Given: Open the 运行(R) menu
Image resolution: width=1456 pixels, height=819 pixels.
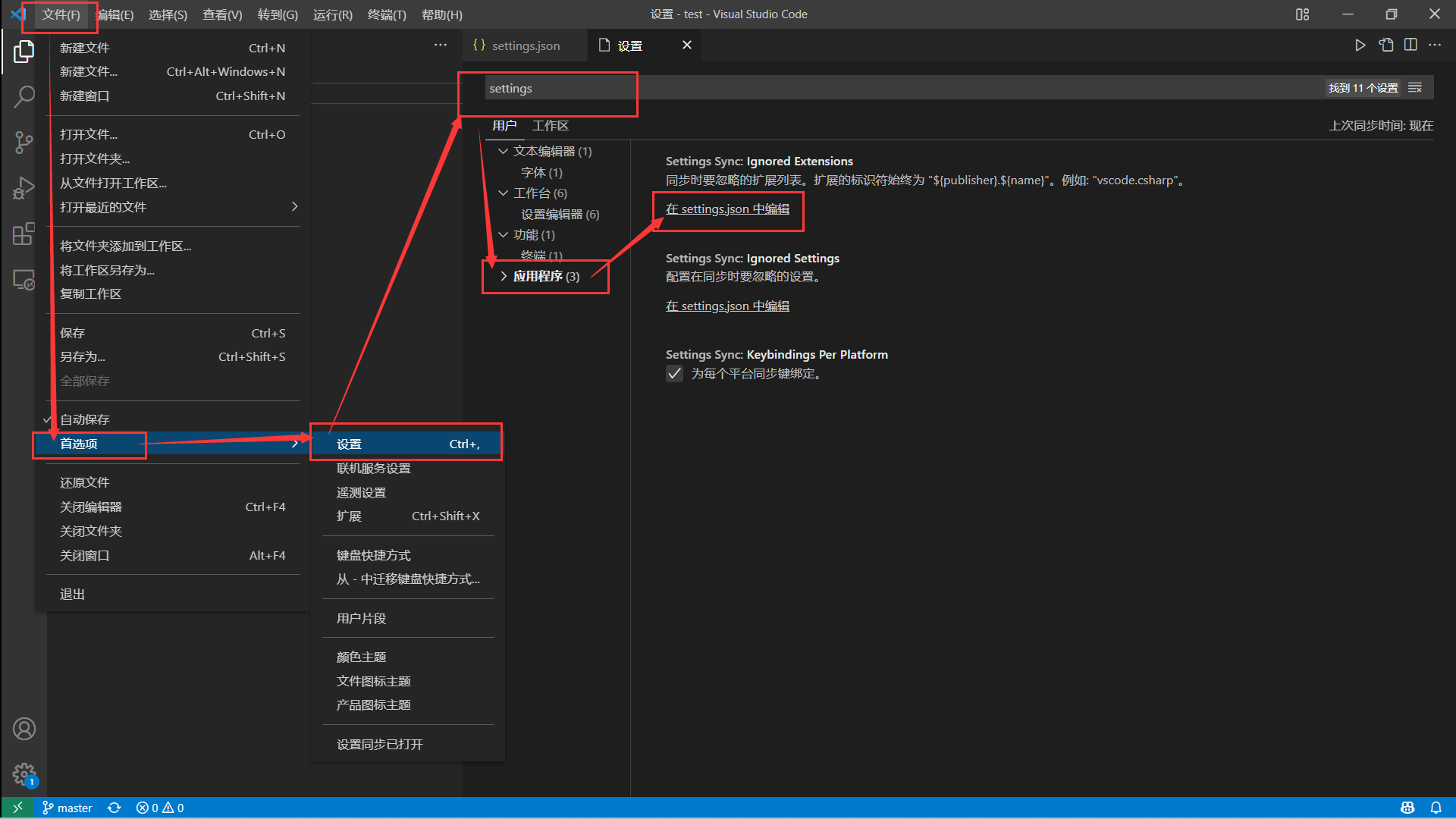Looking at the screenshot, I should [x=332, y=15].
